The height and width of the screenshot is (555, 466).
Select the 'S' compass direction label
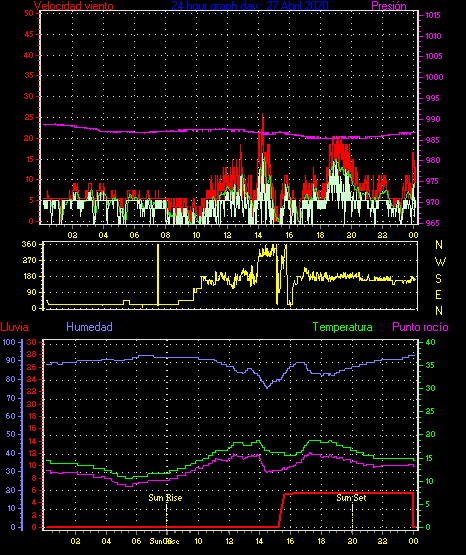click(438, 279)
